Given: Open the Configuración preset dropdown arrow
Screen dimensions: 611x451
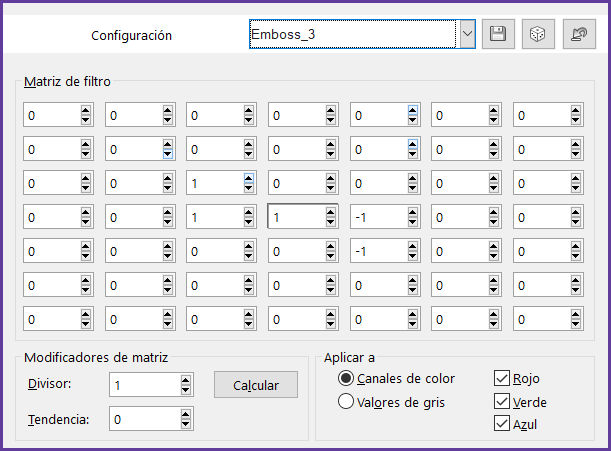Looking at the screenshot, I should [x=467, y=34].
